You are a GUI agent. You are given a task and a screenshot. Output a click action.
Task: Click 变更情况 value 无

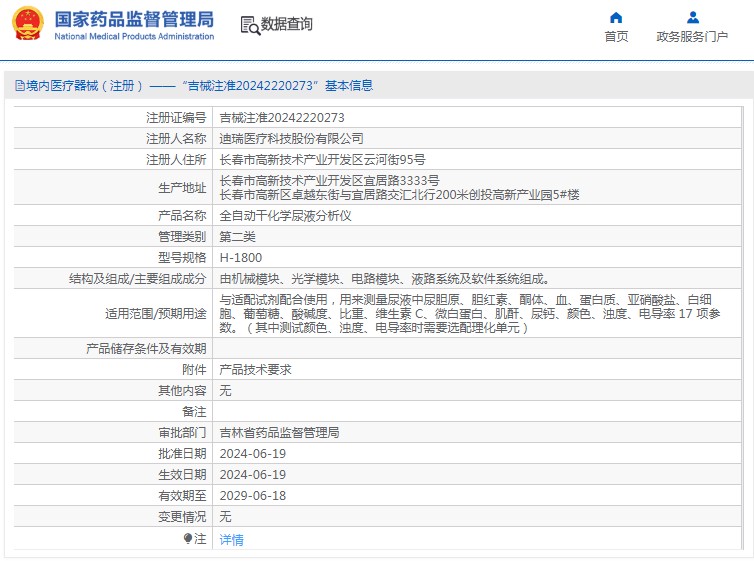[225, 517]
